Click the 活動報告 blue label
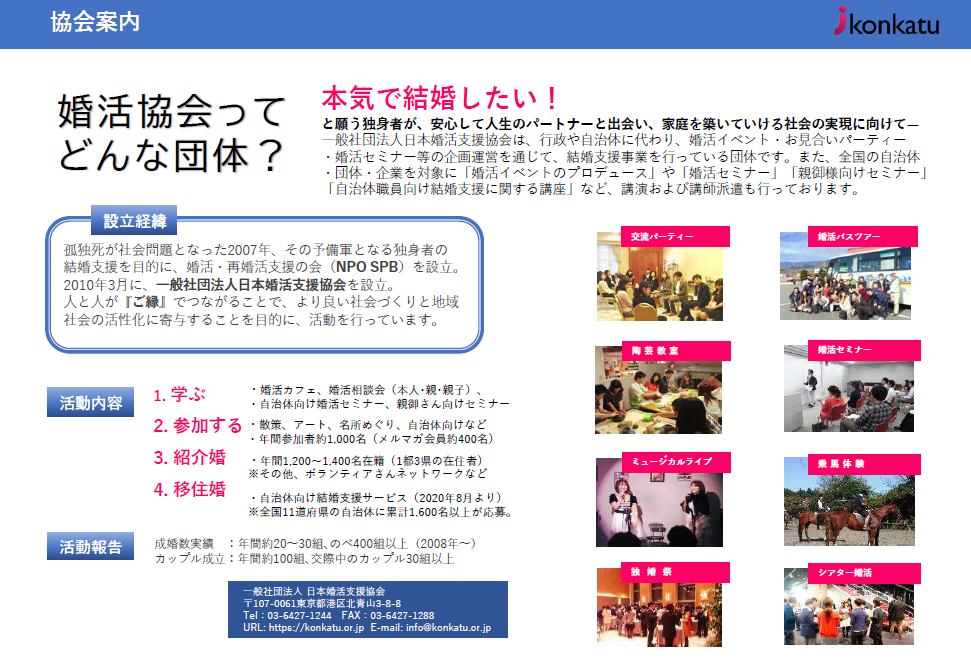This screenshot has width=971, height=669. [x=90, y=547]
